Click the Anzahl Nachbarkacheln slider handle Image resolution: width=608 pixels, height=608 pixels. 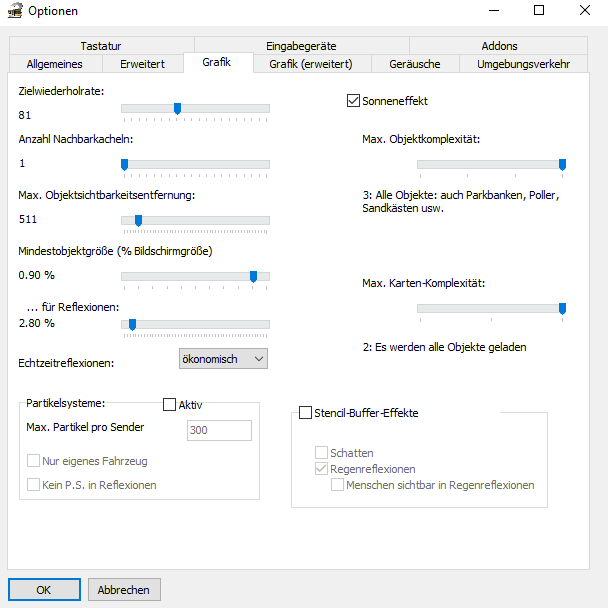pyautogui.click(x=124, y=164)
